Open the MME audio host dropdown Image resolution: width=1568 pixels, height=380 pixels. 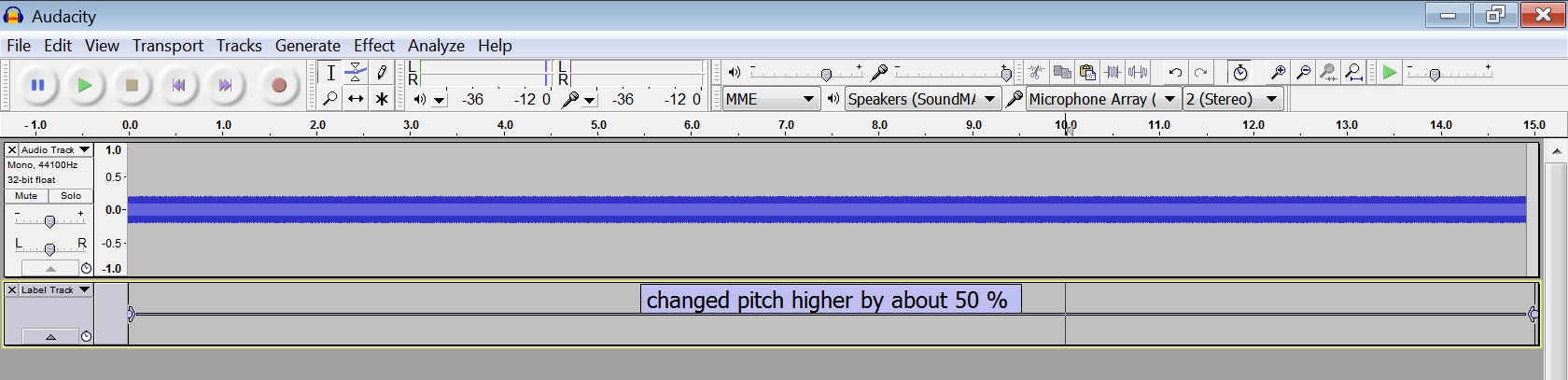[771, 99]
